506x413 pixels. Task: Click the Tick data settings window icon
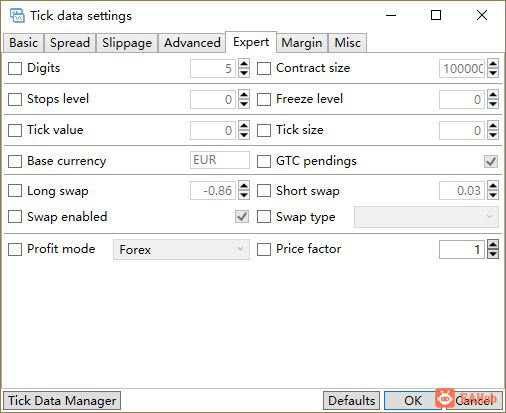point(17,15)
